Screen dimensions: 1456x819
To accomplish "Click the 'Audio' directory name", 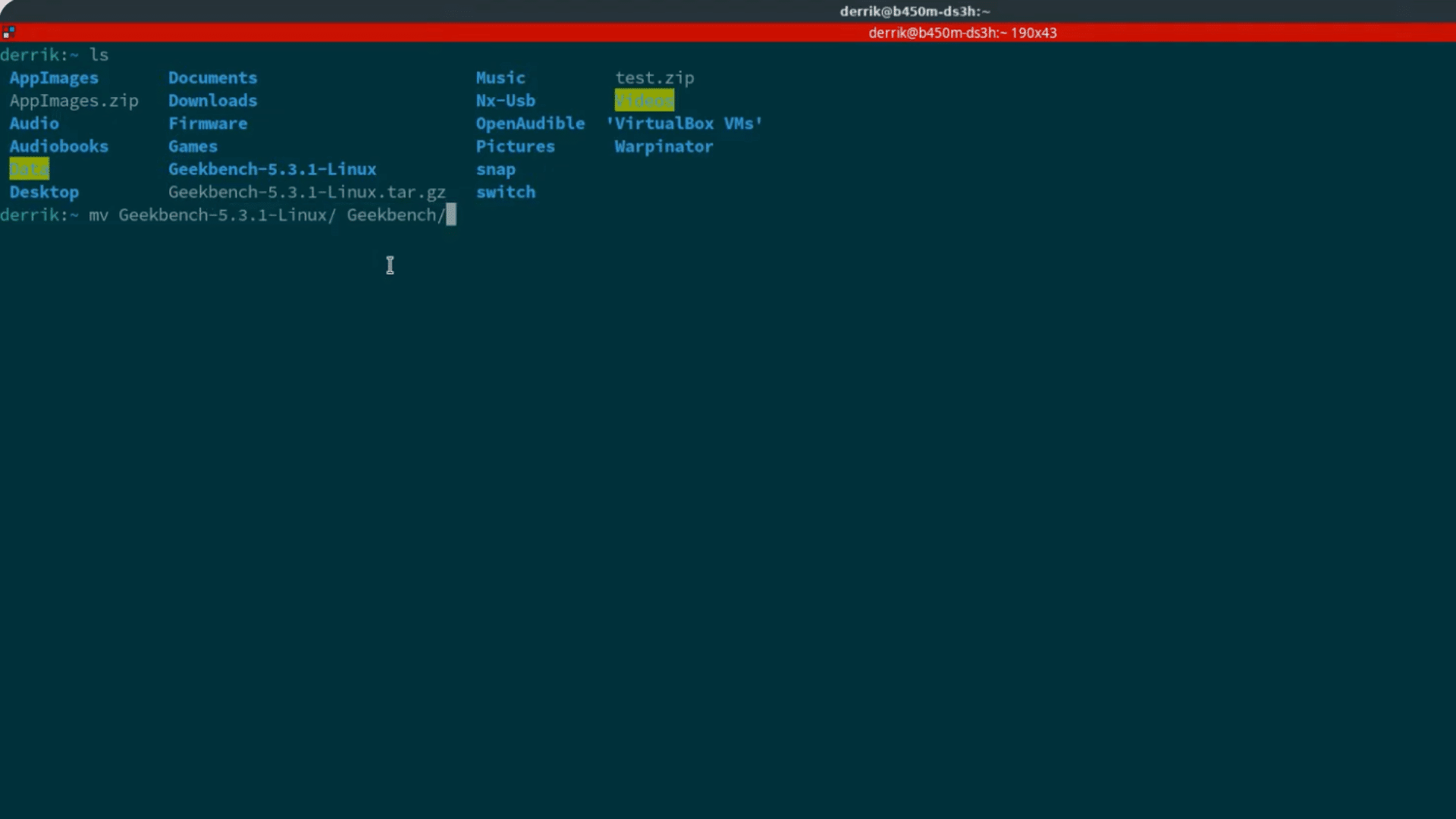I will (34, 124).
